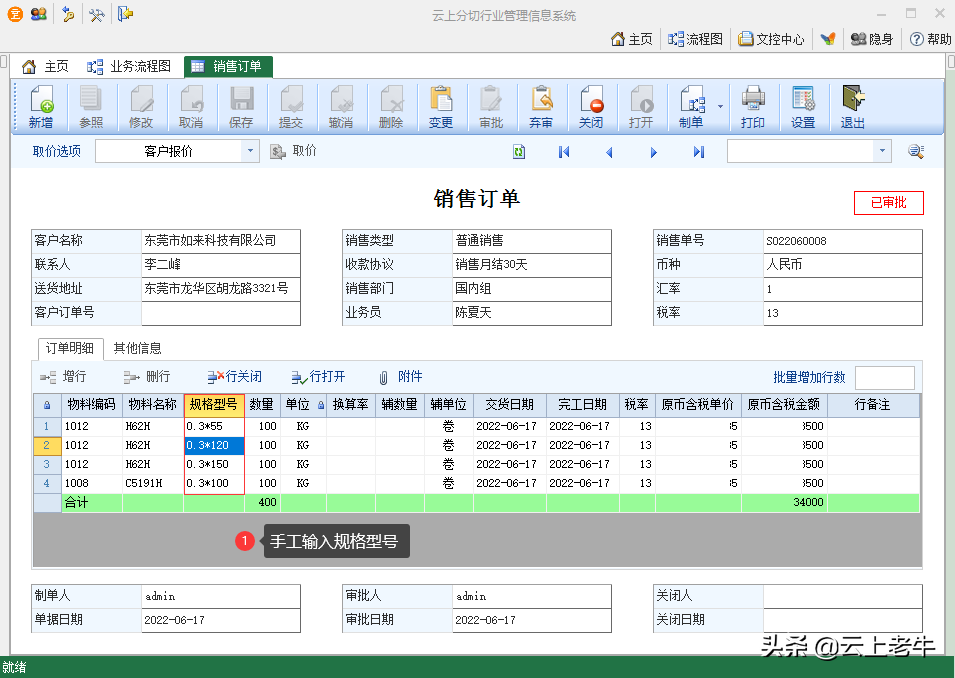Click the 弃审 (Unapprove) toolbar icon
This screenshot has height=678, width=955.
541,106
